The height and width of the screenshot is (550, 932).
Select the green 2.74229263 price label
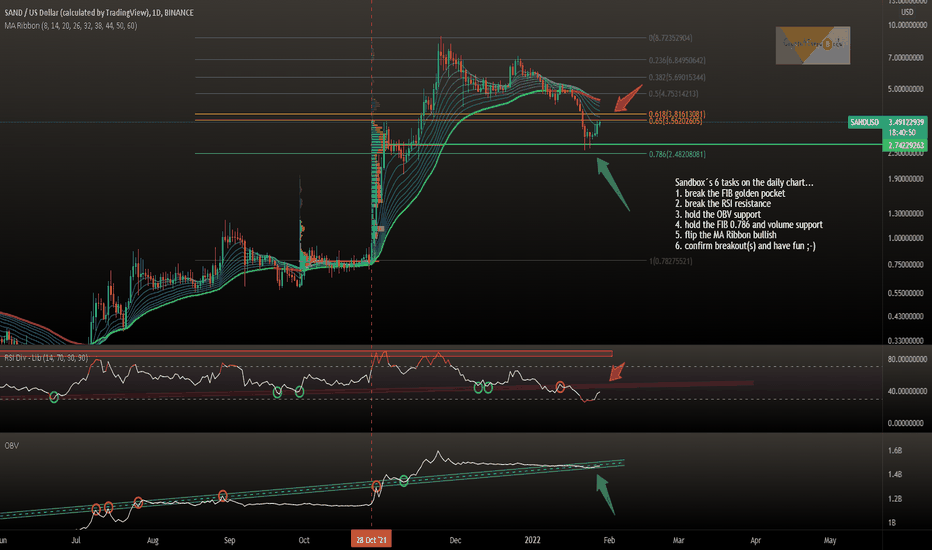point(906,144)
